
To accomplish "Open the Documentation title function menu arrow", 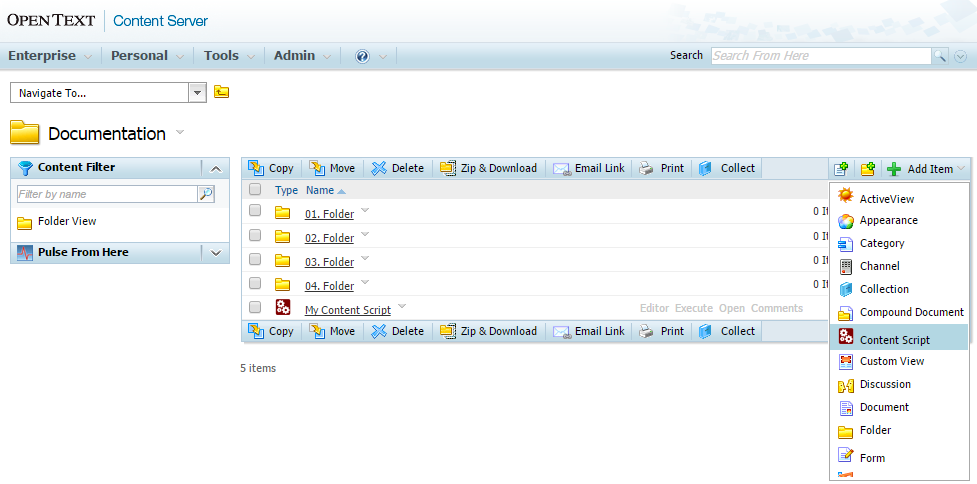I will click(x=180, y=132).
